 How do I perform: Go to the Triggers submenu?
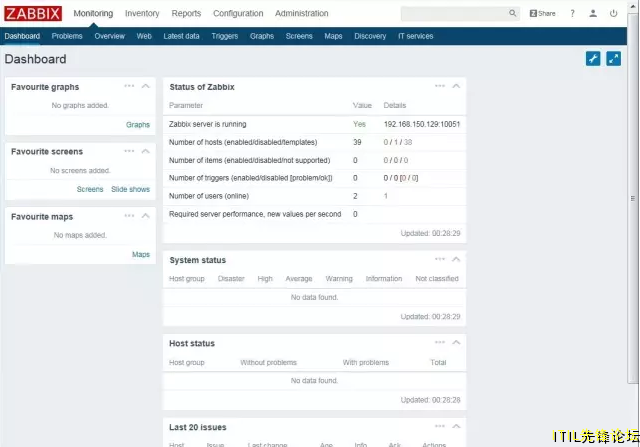pos(225,36)
